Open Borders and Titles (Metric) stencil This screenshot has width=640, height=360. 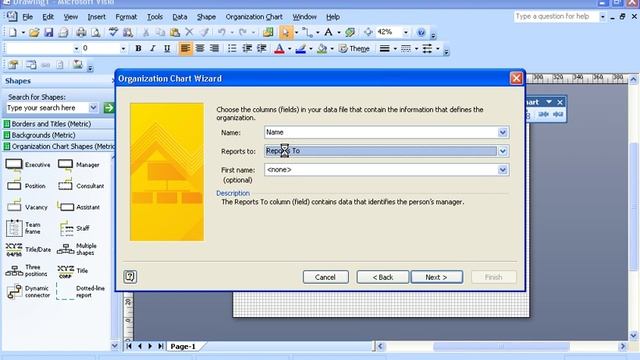51,124
